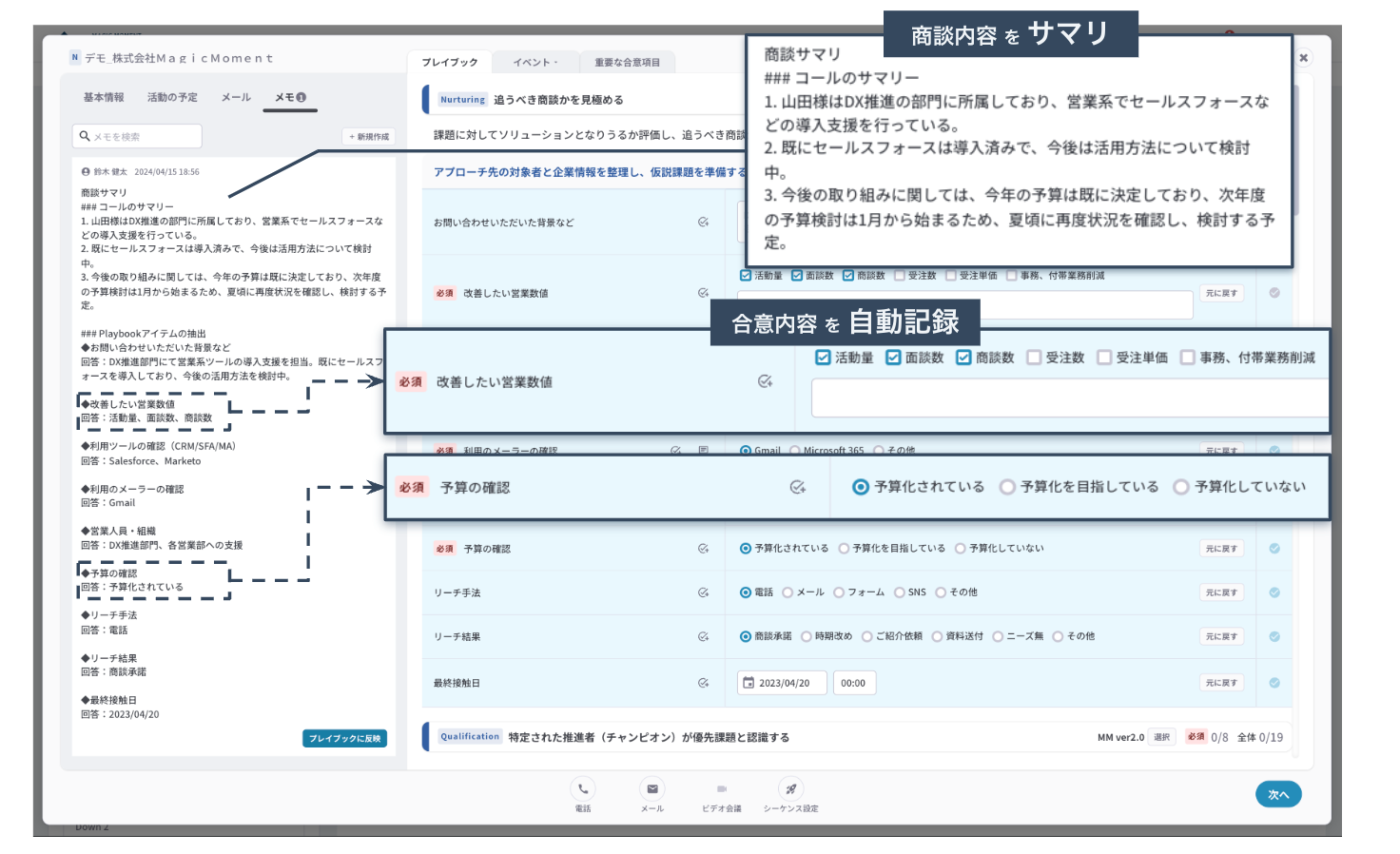Start a video meeting with ビデオ会議 icon

[x=722, y=788]
